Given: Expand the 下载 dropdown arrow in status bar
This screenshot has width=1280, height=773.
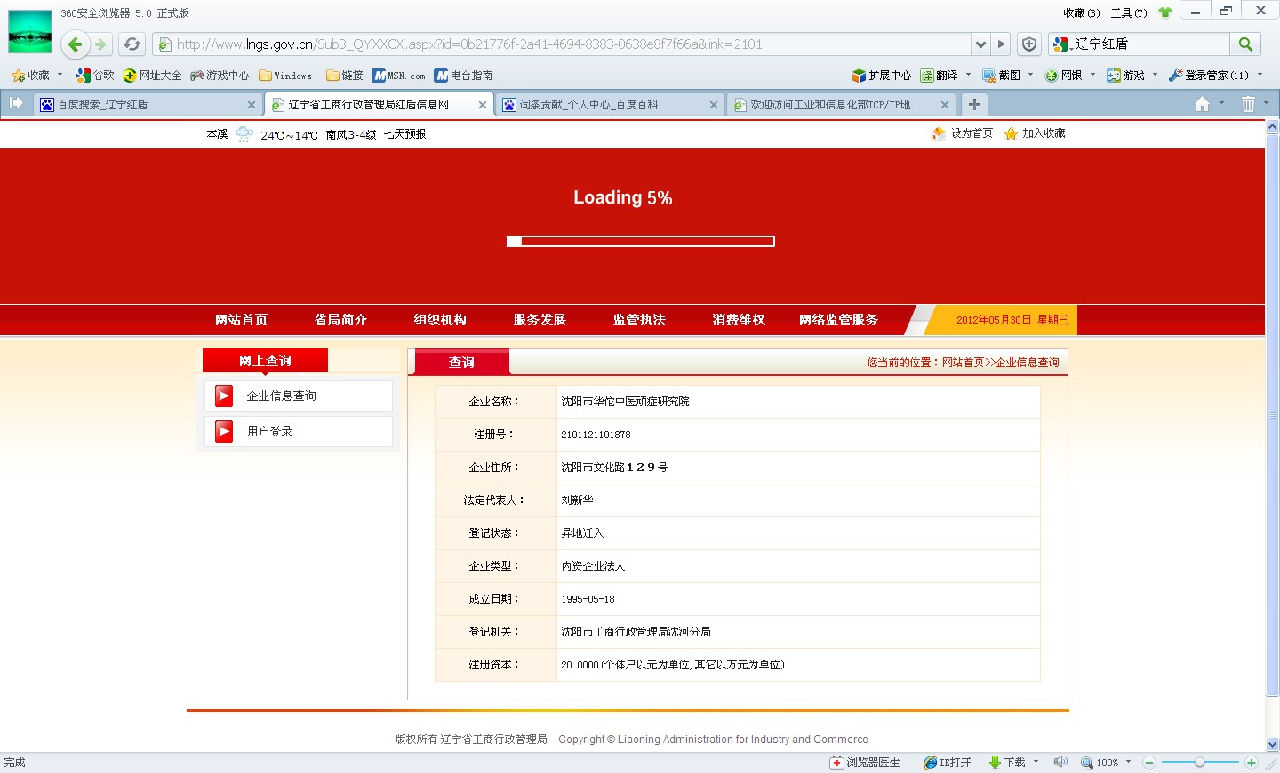Looking at the screenshot, I should 1035,762.
